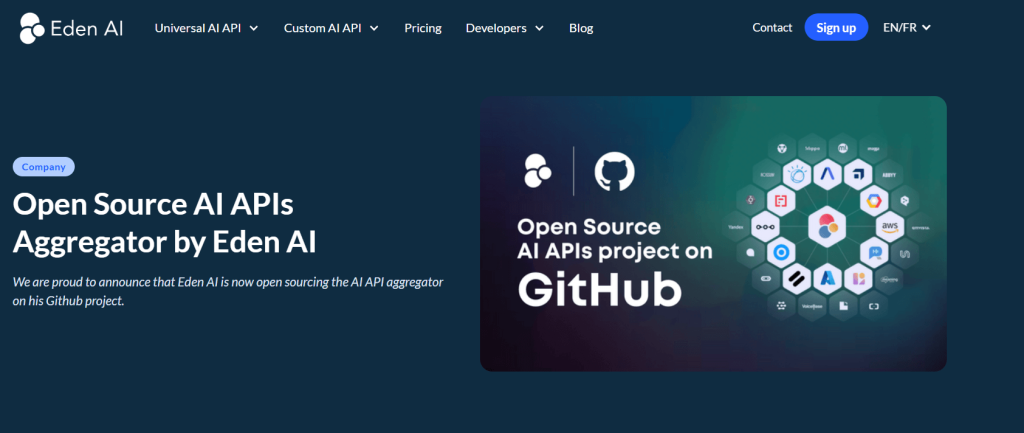
Task: Expand the chevron beside Custom AI API
Action: click(x=374, y=28)
